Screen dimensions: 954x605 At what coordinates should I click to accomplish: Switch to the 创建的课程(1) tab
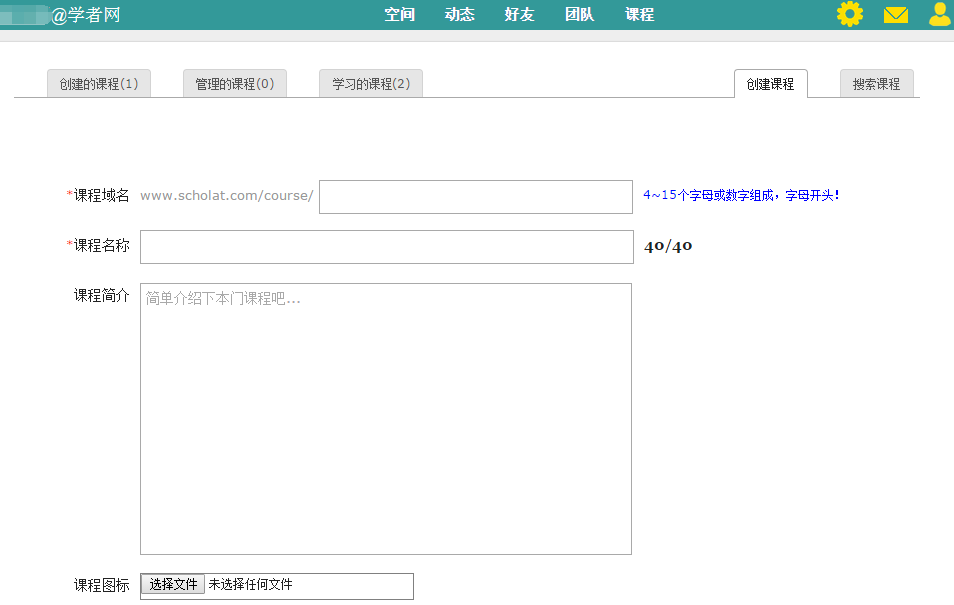pyautogui.click(x=98, y=84)
